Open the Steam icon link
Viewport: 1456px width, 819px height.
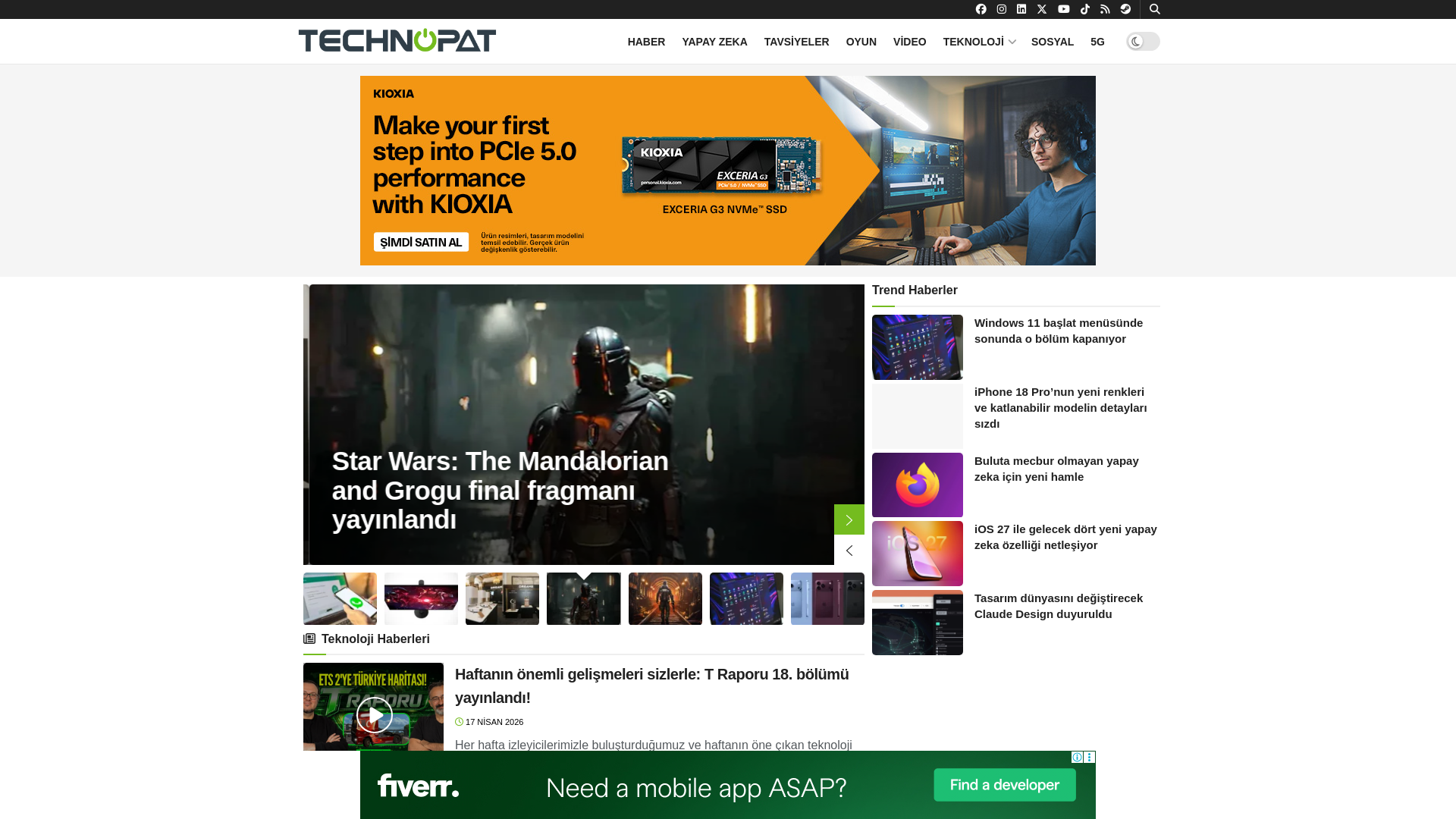(x=1125, y=9)
